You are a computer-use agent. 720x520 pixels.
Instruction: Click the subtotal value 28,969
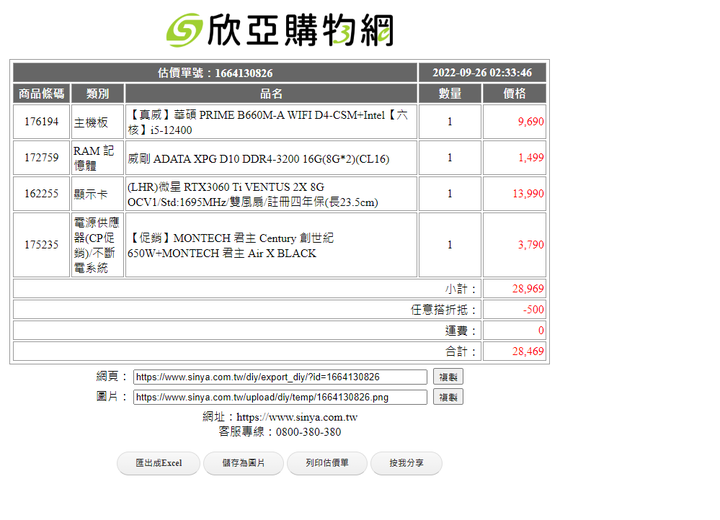pos(528,288)
